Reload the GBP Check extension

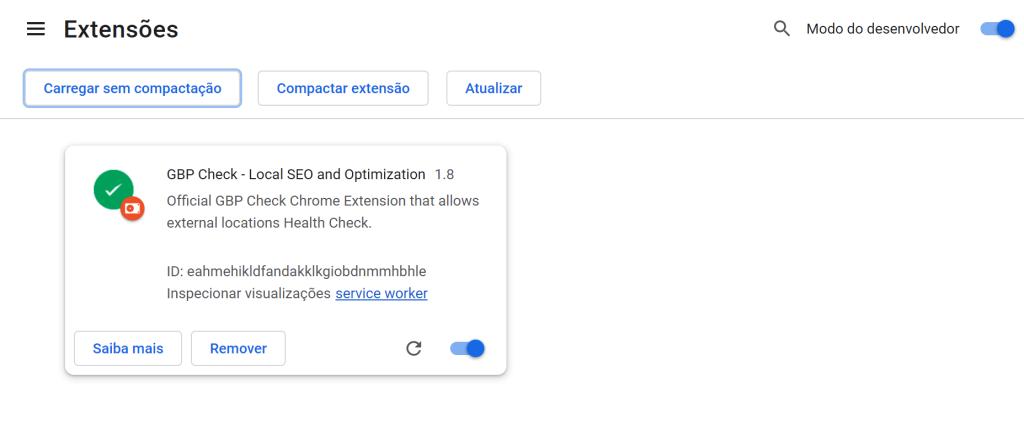click(x=413, y=348)
